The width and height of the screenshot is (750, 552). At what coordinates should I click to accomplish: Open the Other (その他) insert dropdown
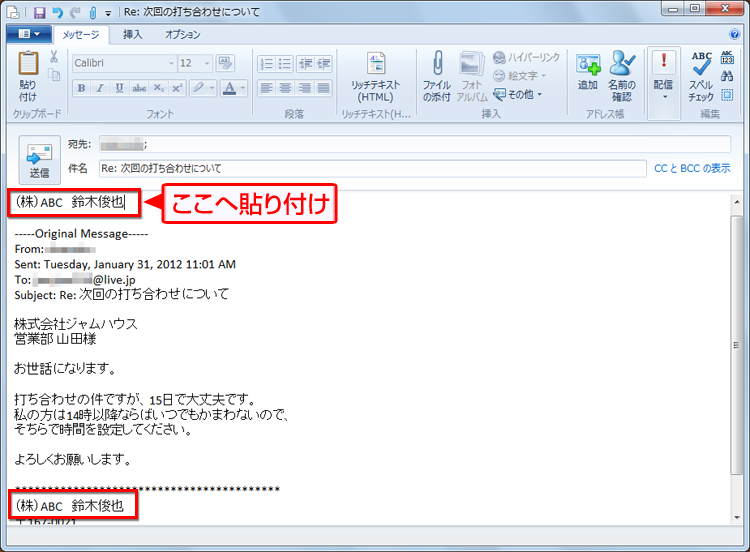[x=518, y=94]
